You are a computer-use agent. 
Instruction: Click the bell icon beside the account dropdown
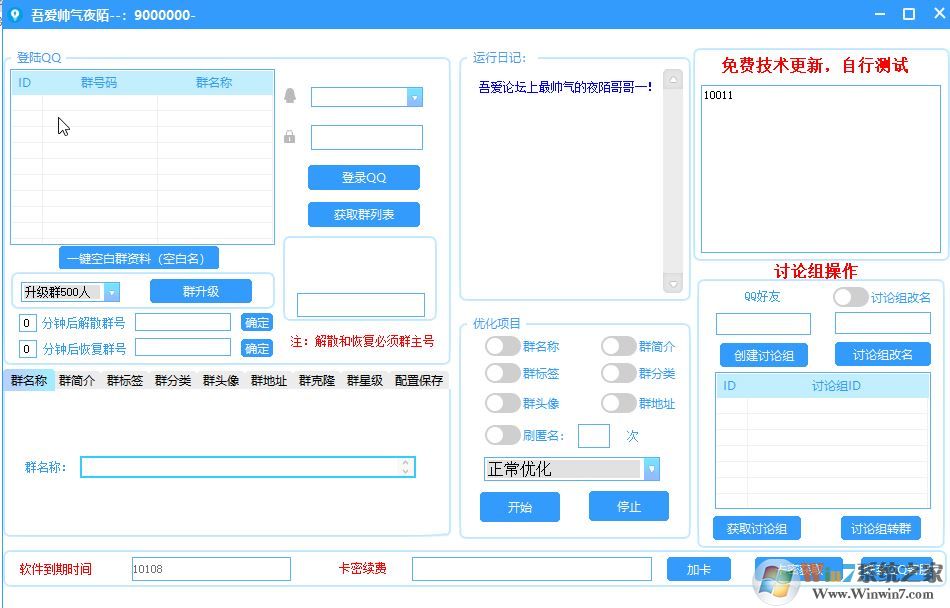289,95
